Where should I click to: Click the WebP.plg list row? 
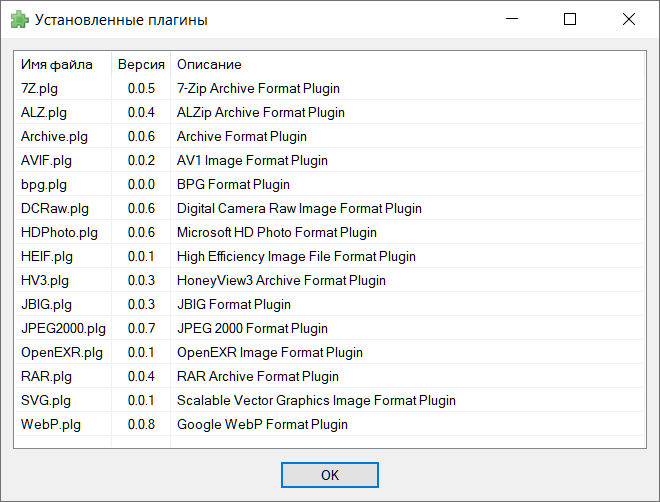[330, 424]
